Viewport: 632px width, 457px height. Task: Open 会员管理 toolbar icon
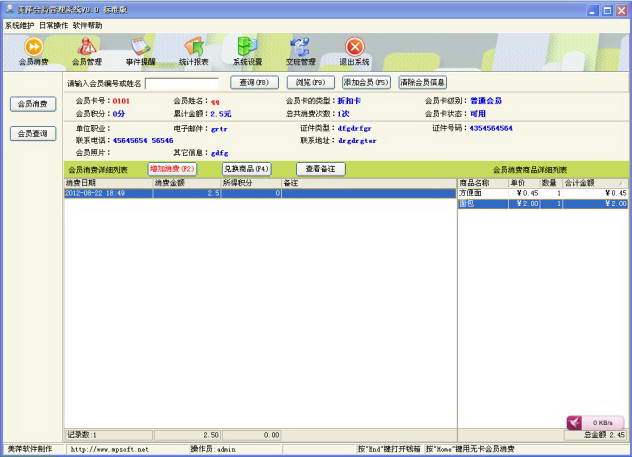87,52
